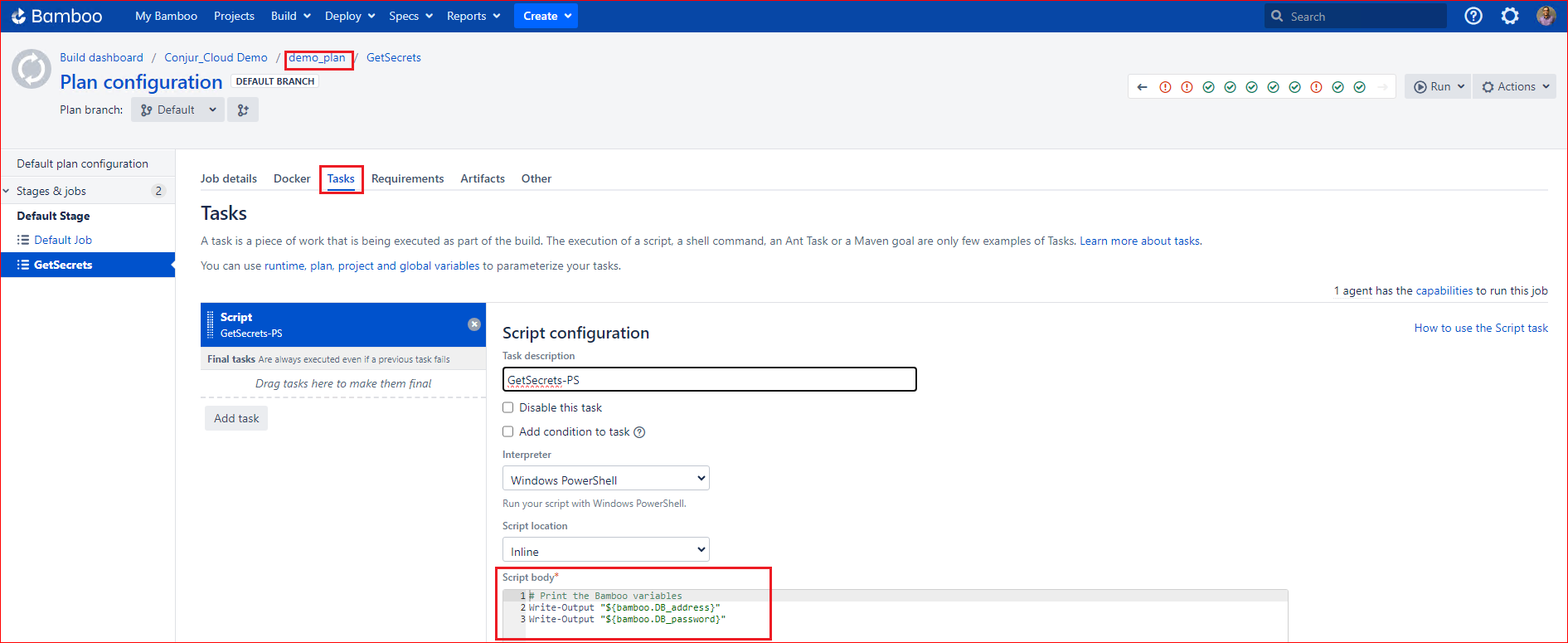Expand the Specs menu
This screenshot has height=643, width=1568.
410,16
